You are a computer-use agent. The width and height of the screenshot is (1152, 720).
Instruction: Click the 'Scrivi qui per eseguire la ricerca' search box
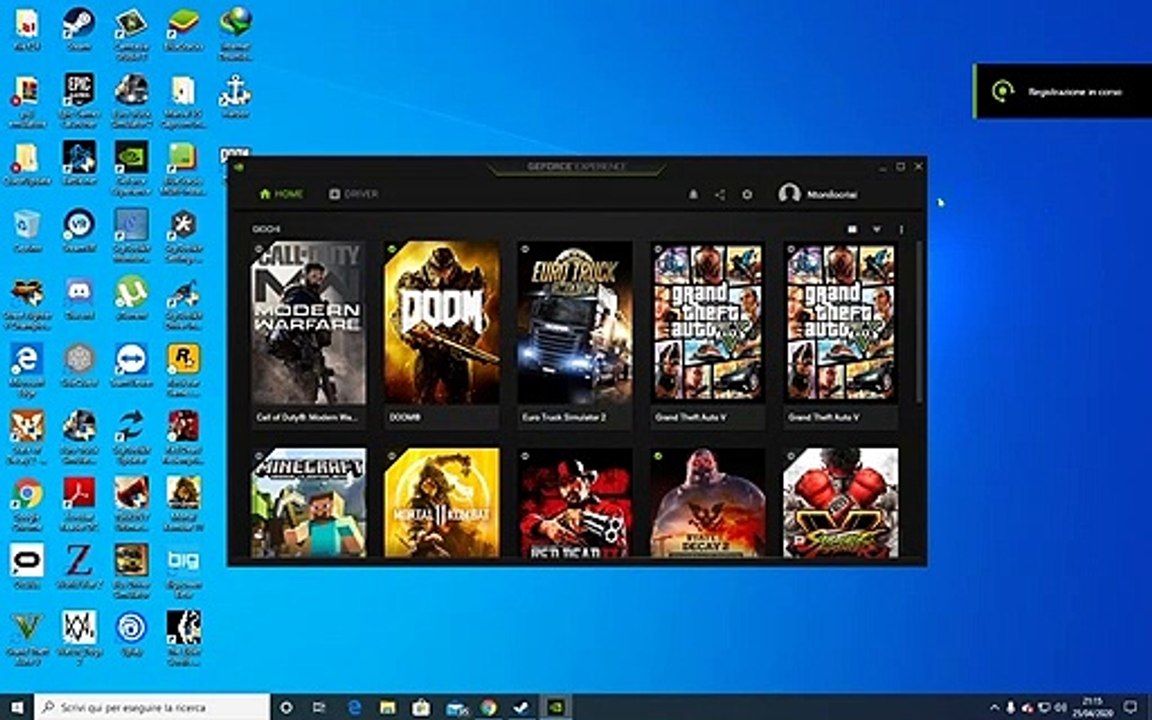click(152, 708)
